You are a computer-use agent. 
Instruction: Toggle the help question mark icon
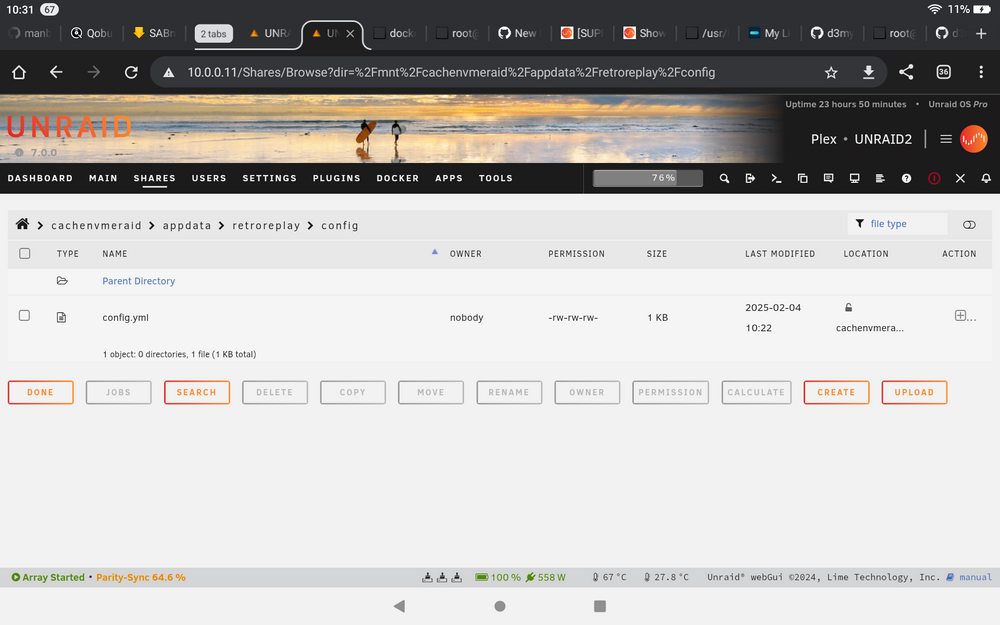(906, 179)
